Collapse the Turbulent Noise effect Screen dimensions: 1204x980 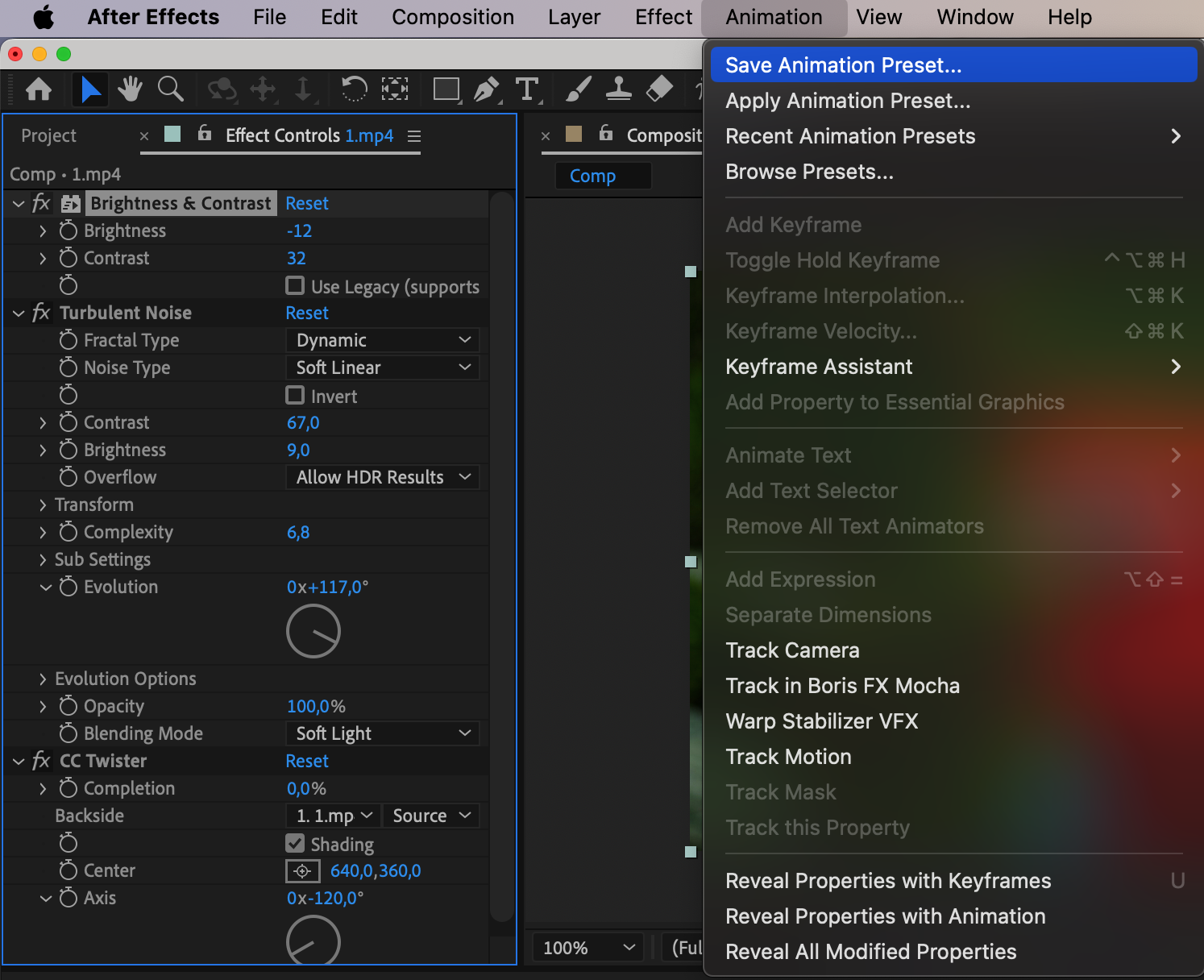pyautogui.click(x=19, y=313)
